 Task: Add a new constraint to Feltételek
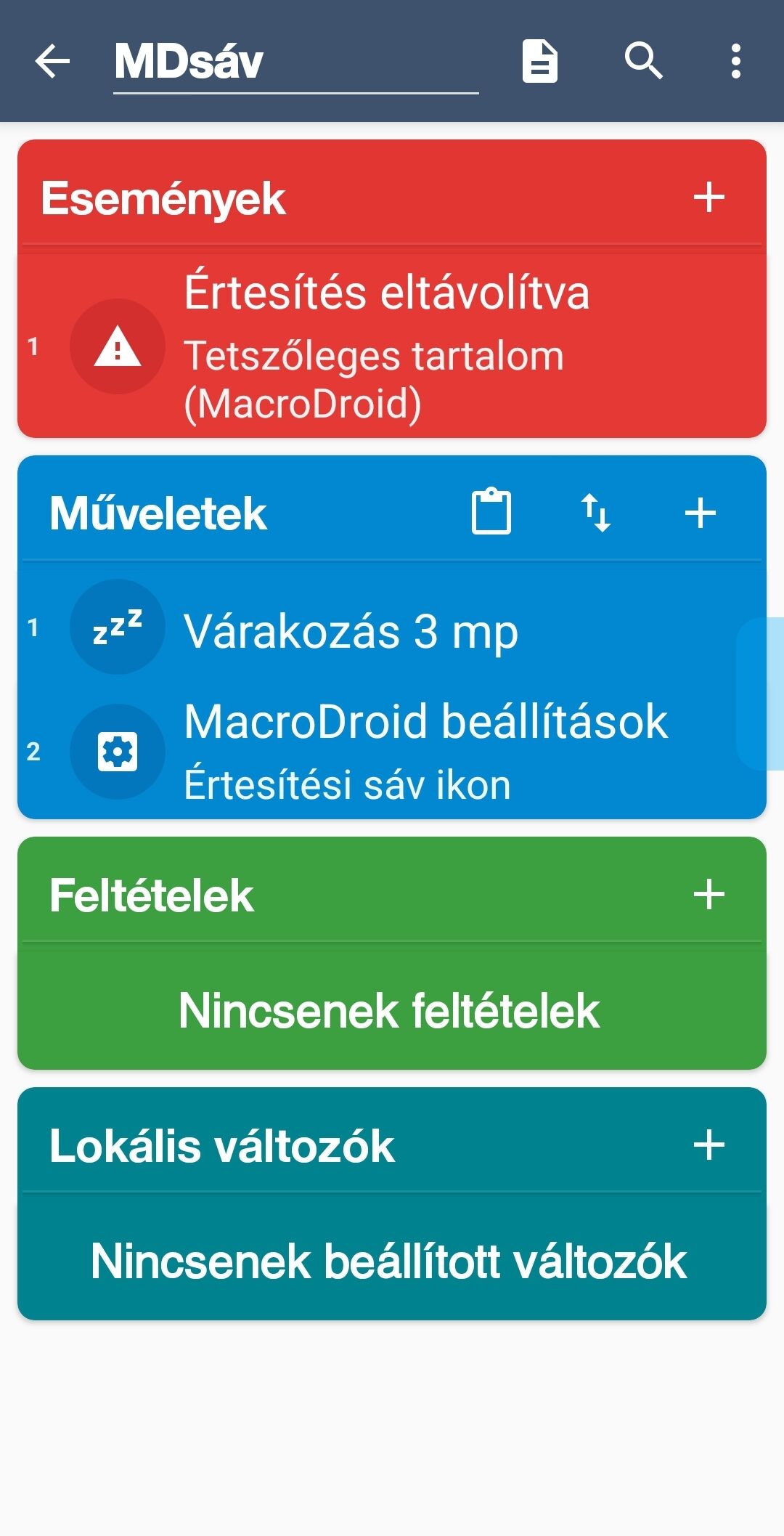[709, 894]
